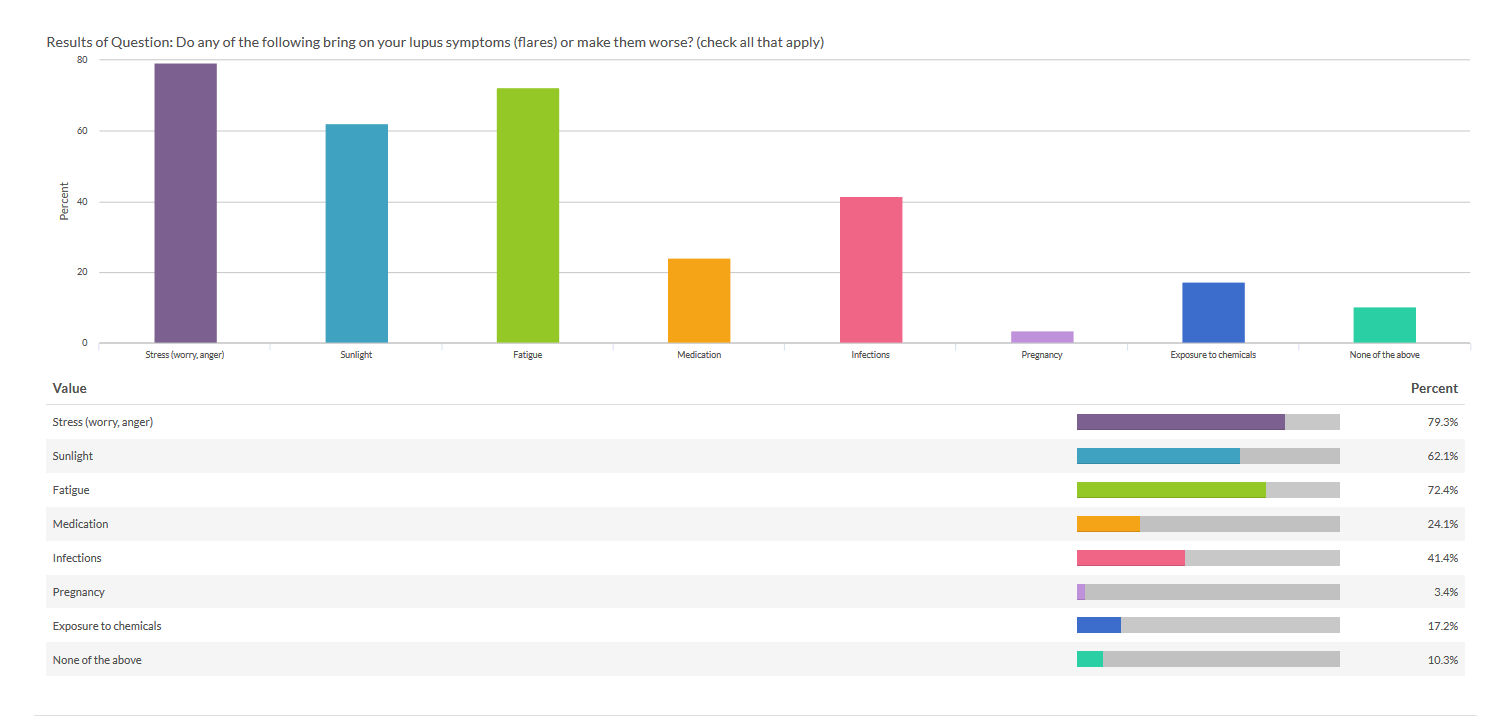Click the 79.3% value for Stress
The height and width of the screenshot is (716, 1509).
1442,422
